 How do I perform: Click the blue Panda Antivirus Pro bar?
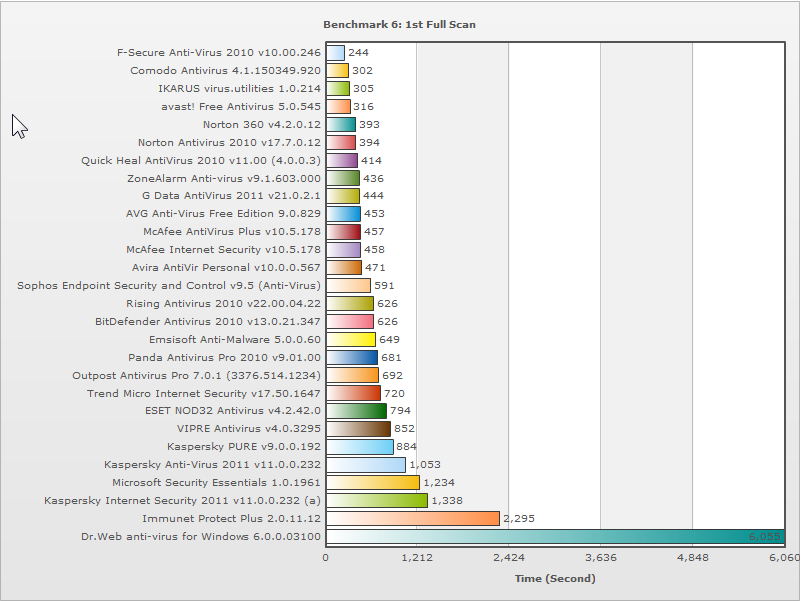pos(352,357)
